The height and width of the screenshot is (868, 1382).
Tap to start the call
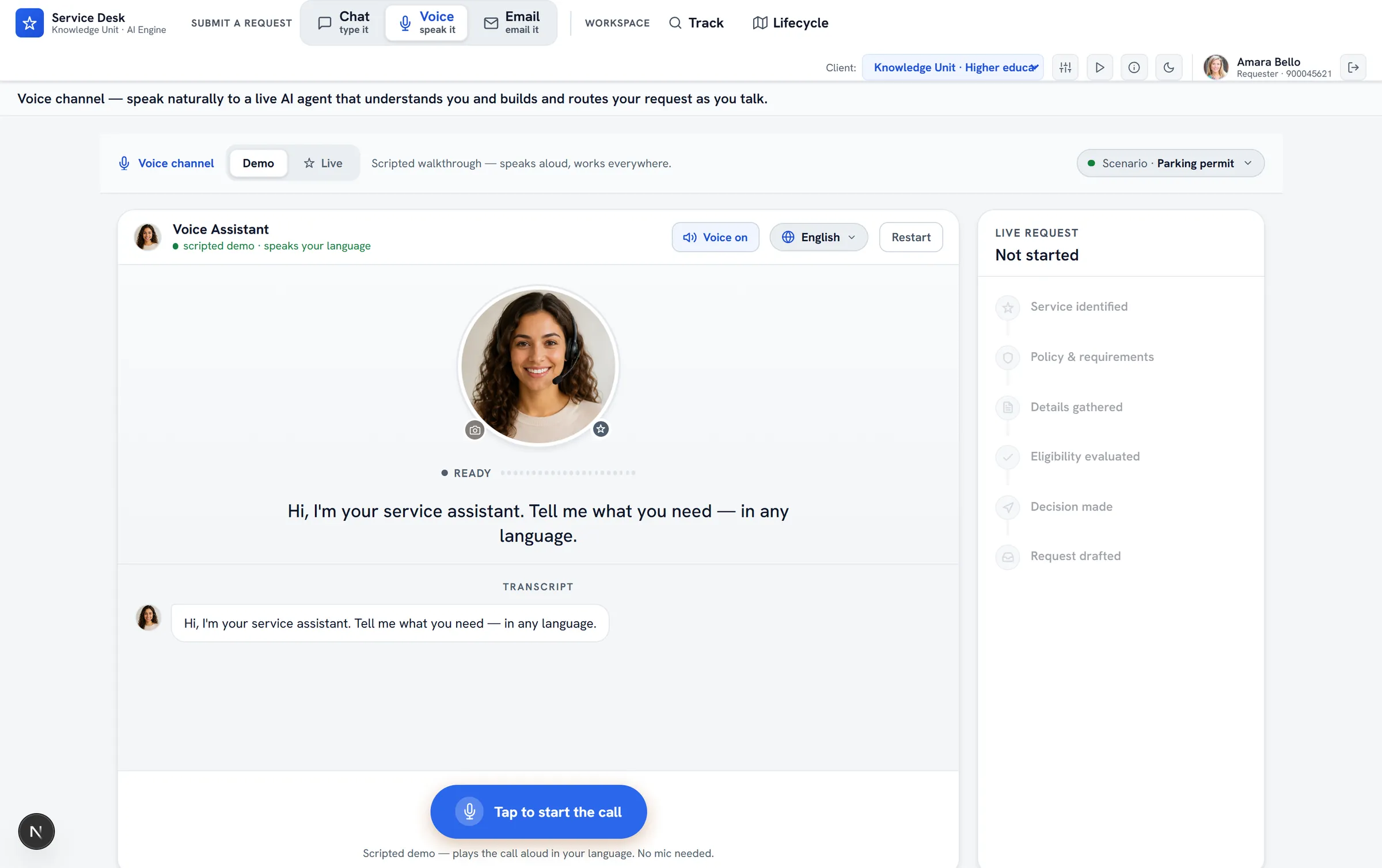[x=538, y=812]
